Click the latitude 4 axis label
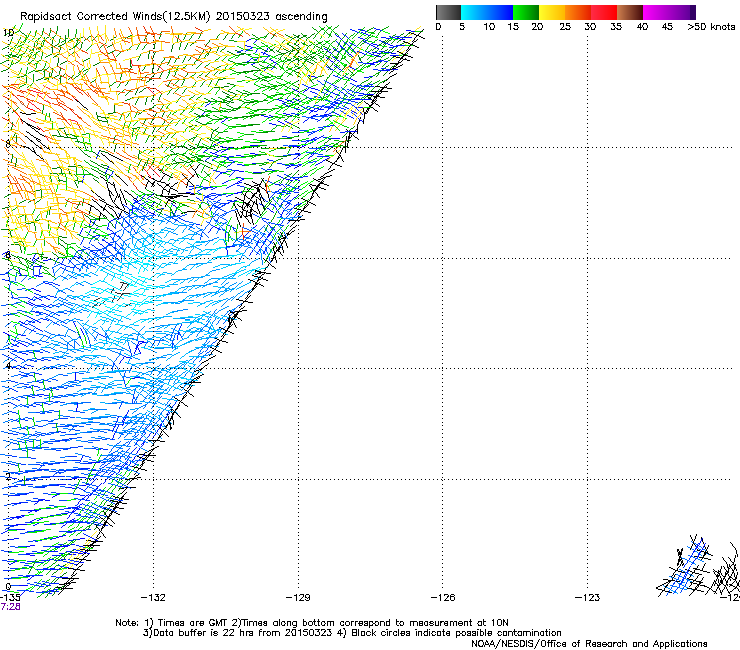Viewport: 740px width, 650px height. (x=8, y=366)
